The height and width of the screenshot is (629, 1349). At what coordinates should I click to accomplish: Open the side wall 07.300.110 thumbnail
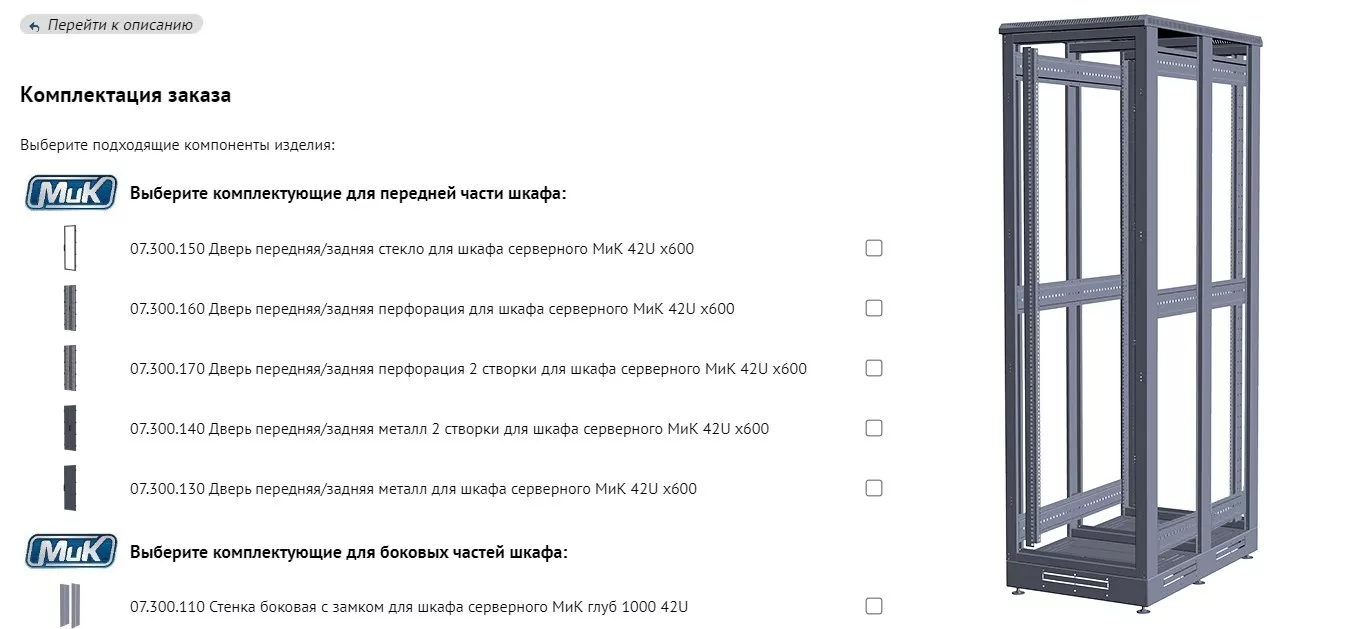pos(70,605)
